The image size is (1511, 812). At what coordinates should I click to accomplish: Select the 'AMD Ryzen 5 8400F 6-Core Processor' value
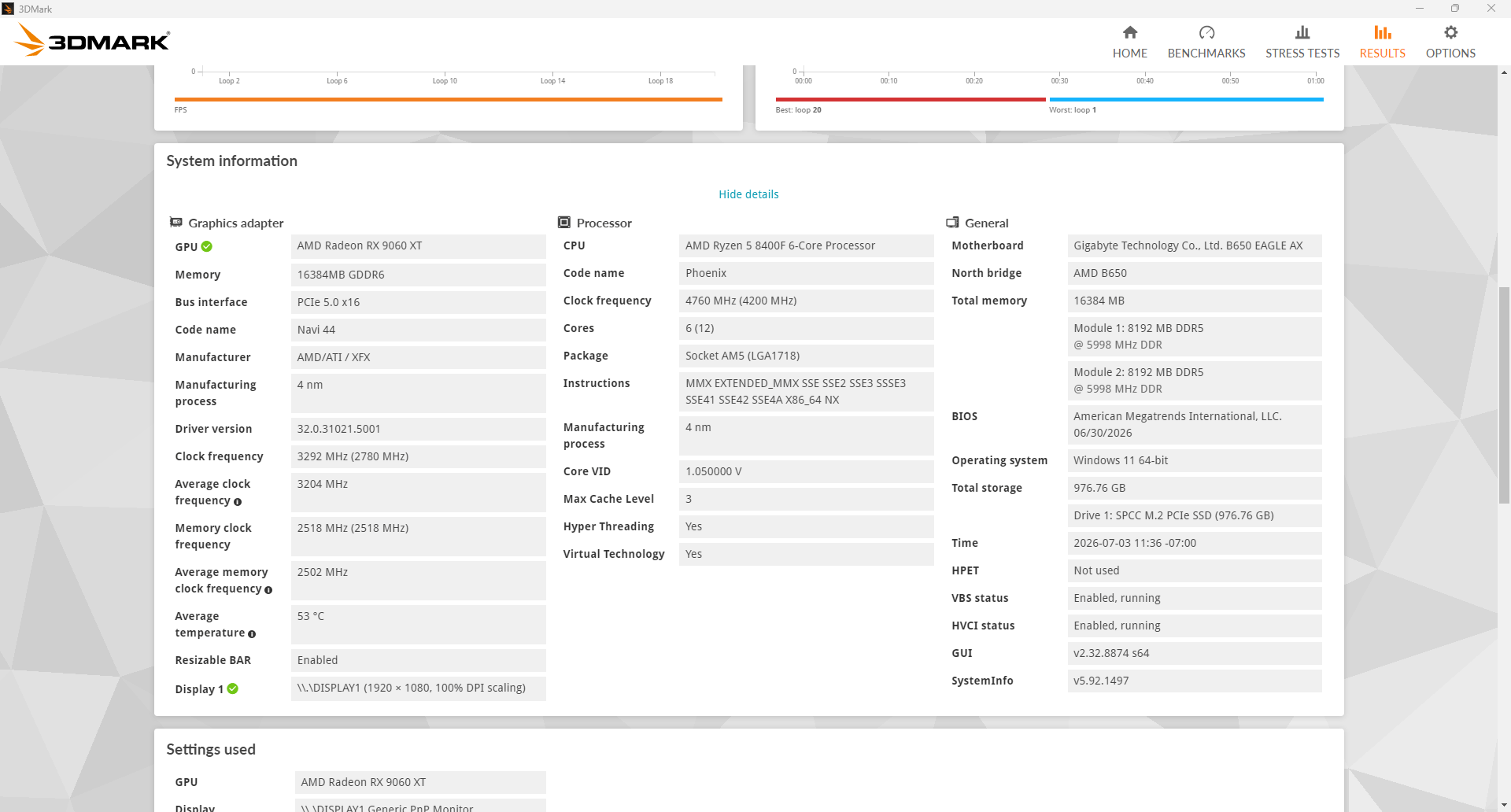807,245
